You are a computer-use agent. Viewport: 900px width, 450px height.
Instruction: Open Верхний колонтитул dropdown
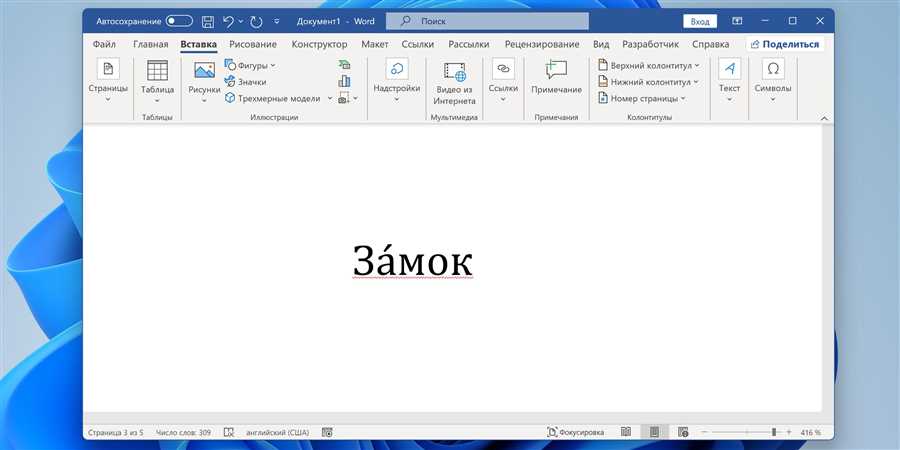tap(649, 65)
